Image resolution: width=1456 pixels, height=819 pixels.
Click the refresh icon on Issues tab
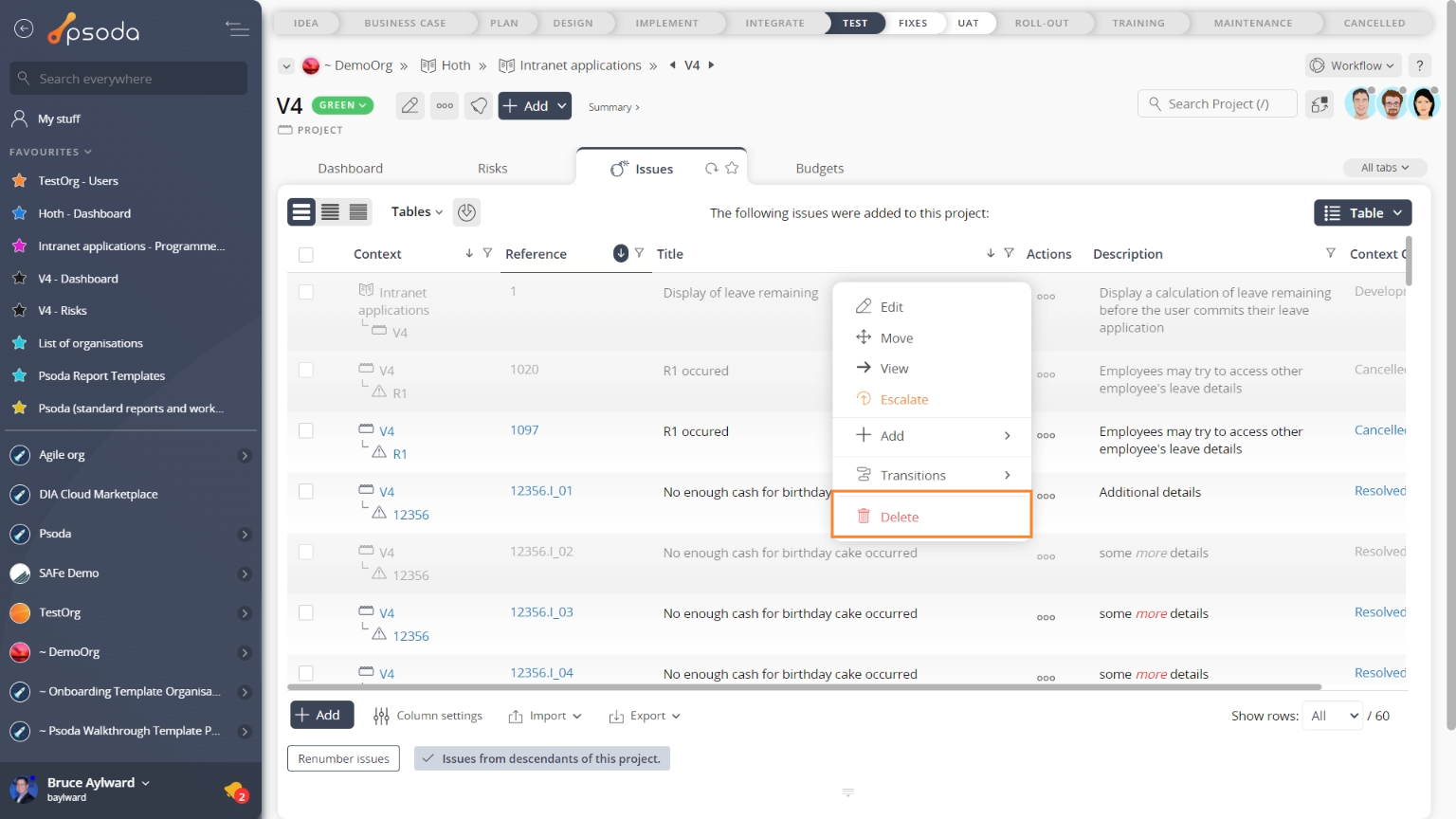pos(711,169)
